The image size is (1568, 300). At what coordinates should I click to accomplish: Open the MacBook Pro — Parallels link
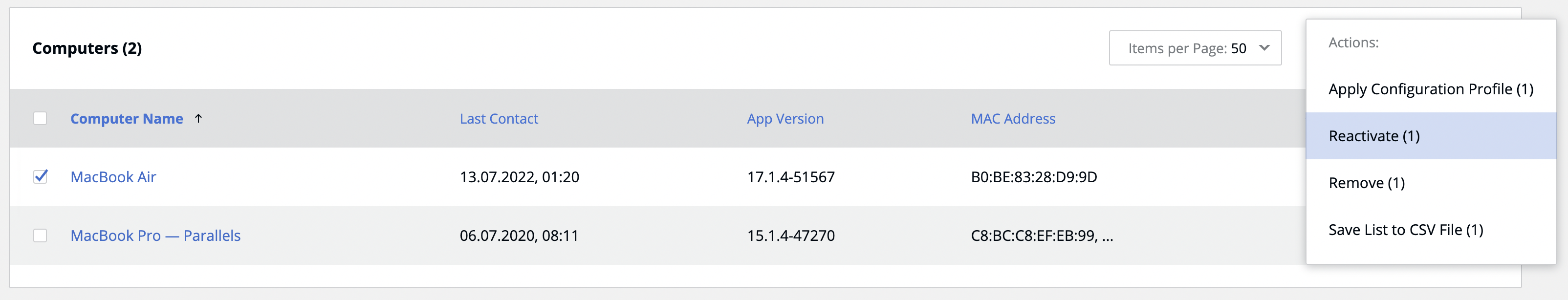(155, 236)
